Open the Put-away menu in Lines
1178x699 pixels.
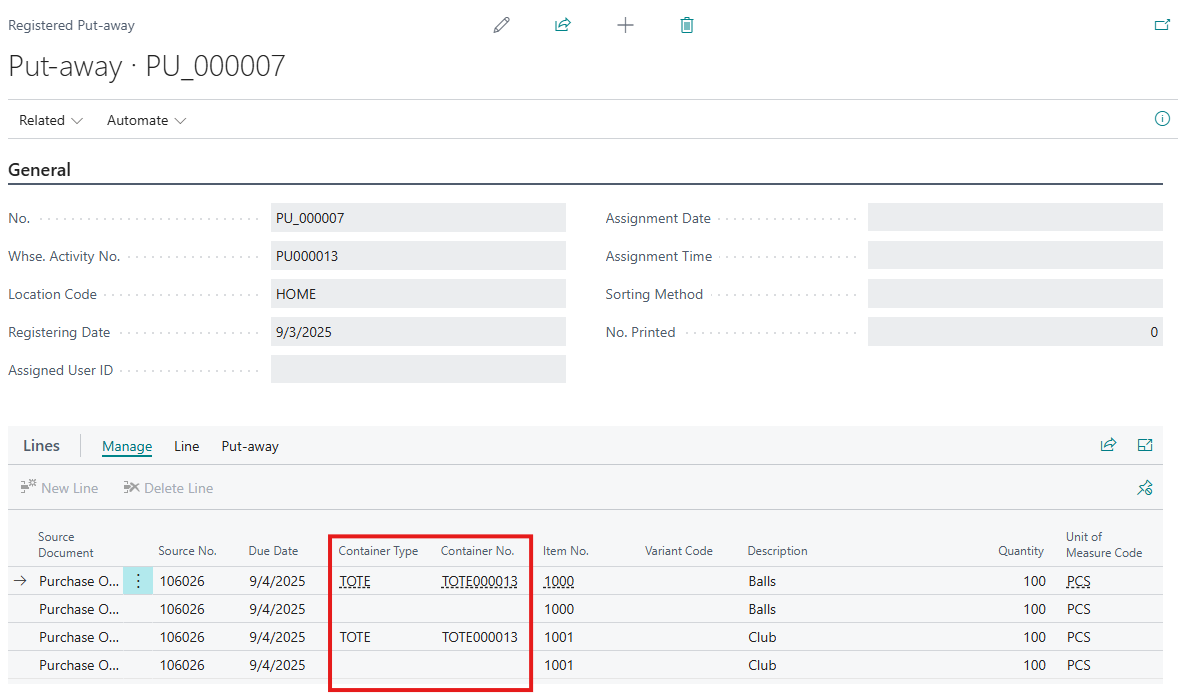tap(250, 446)
